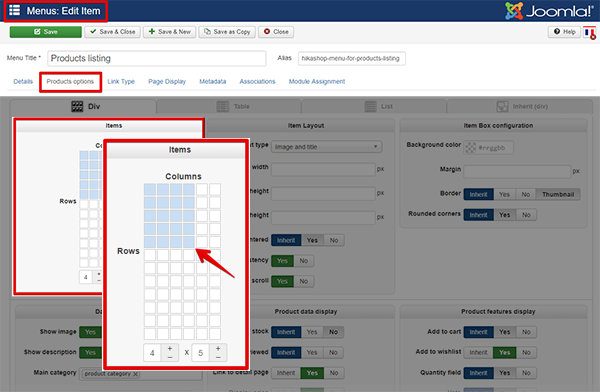Set Border to Inherit
Screen dimensions: 600x392
coord(478,194)
